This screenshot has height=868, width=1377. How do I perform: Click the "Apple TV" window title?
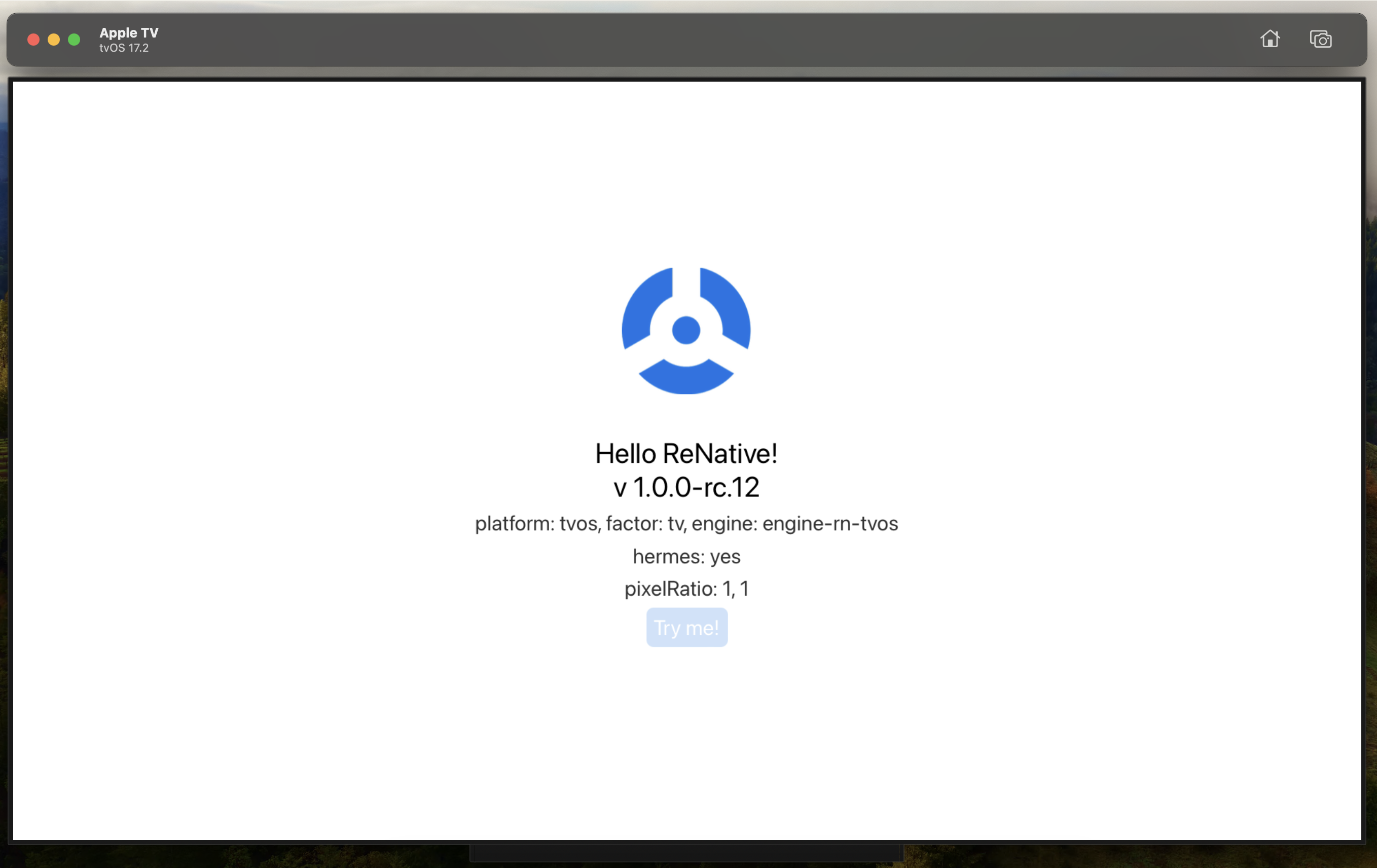129,32
